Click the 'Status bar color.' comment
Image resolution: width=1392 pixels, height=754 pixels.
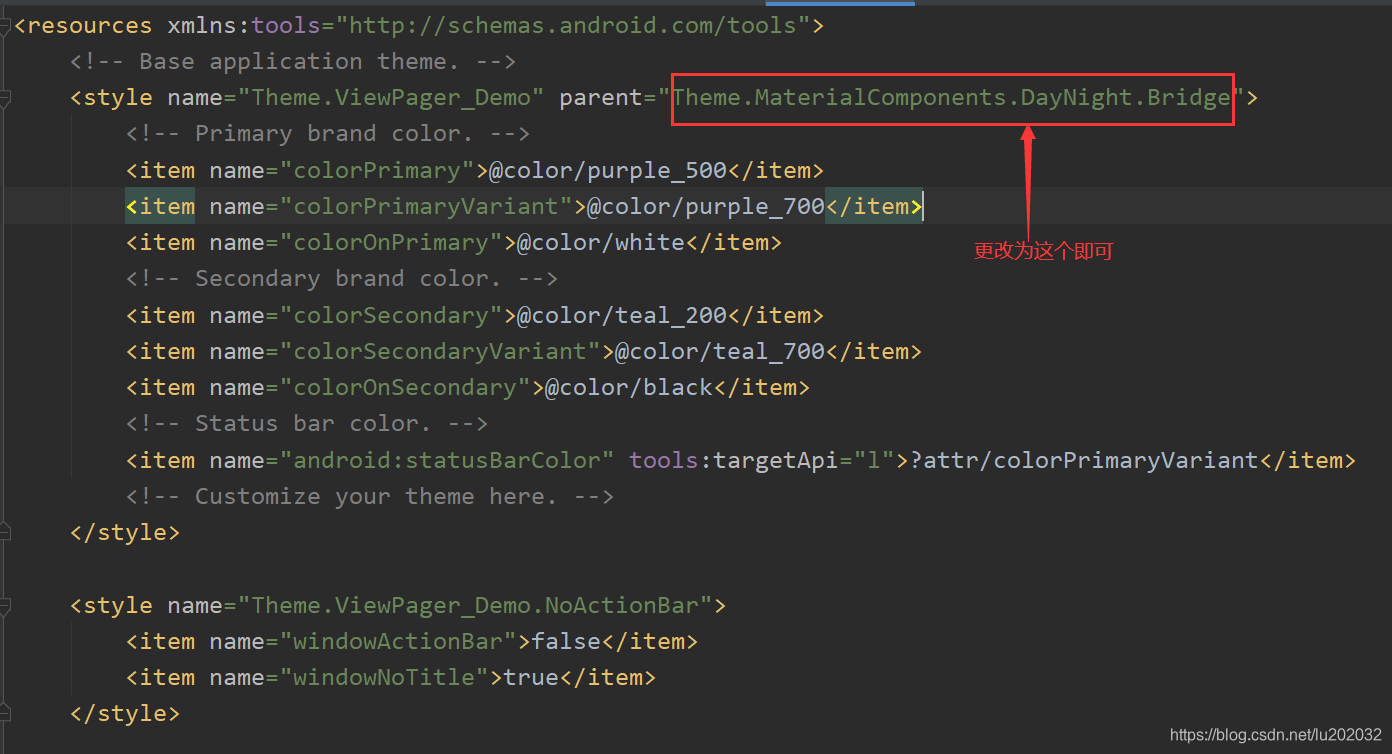coord(307,424)
